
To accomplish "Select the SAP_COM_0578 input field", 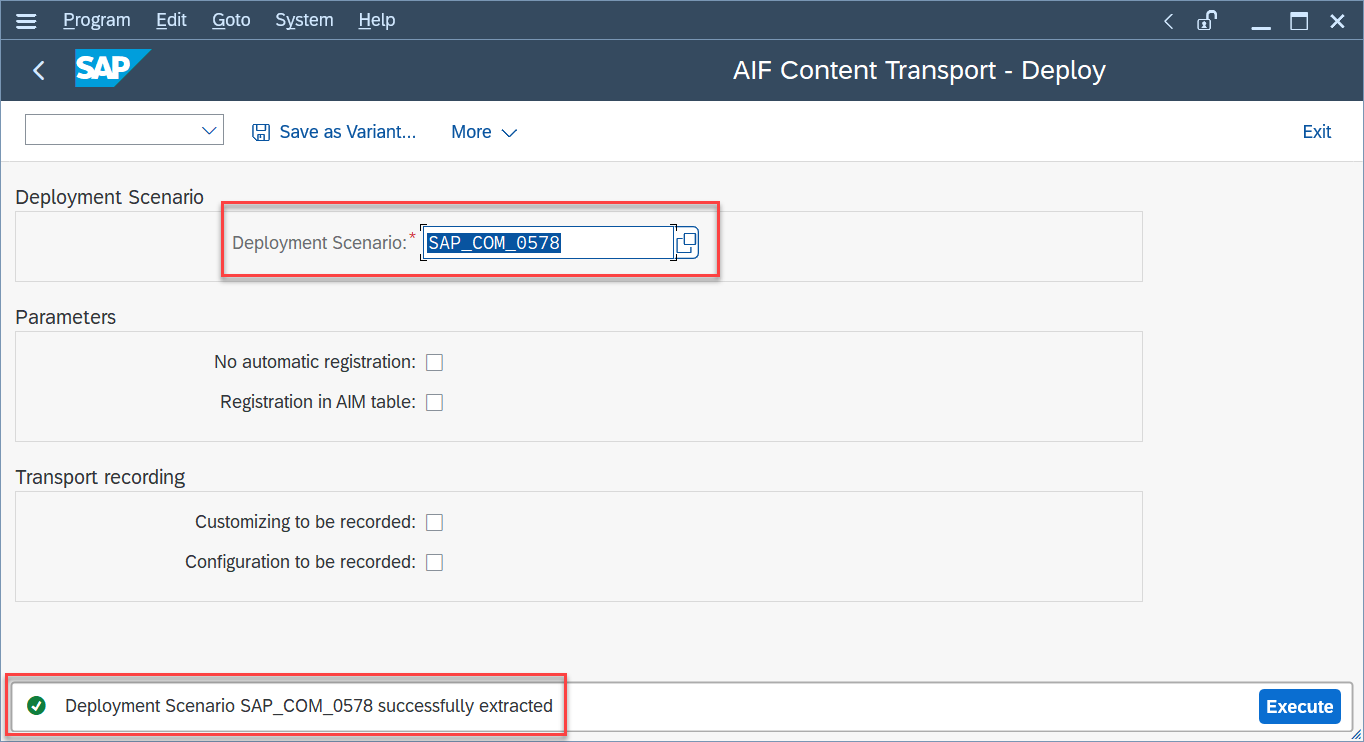I will coord(545,242).
